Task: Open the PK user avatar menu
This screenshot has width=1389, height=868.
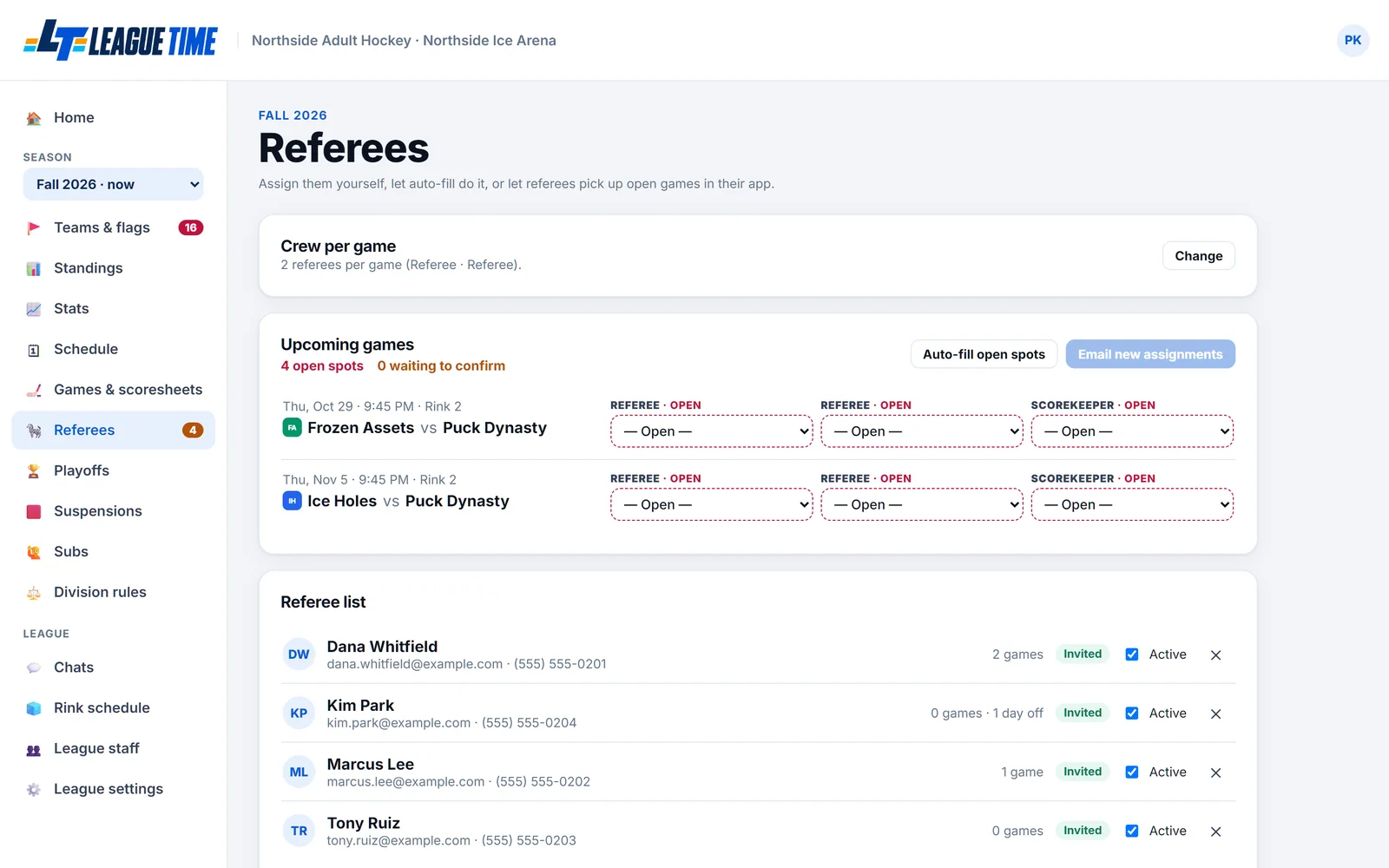Action: pos(1353,40)
